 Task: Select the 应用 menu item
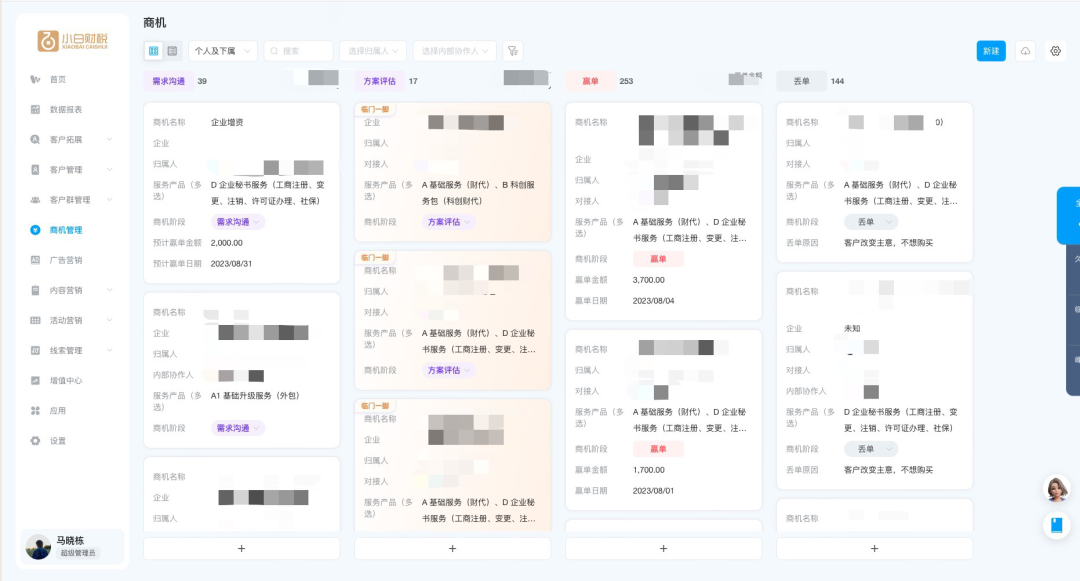pyautogui.click(x=56, y=410)
